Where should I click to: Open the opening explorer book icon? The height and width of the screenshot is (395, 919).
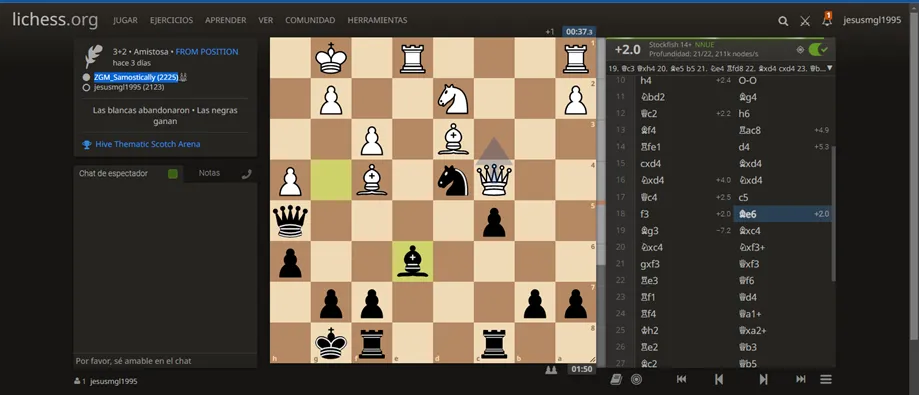[x=615, y=379]
